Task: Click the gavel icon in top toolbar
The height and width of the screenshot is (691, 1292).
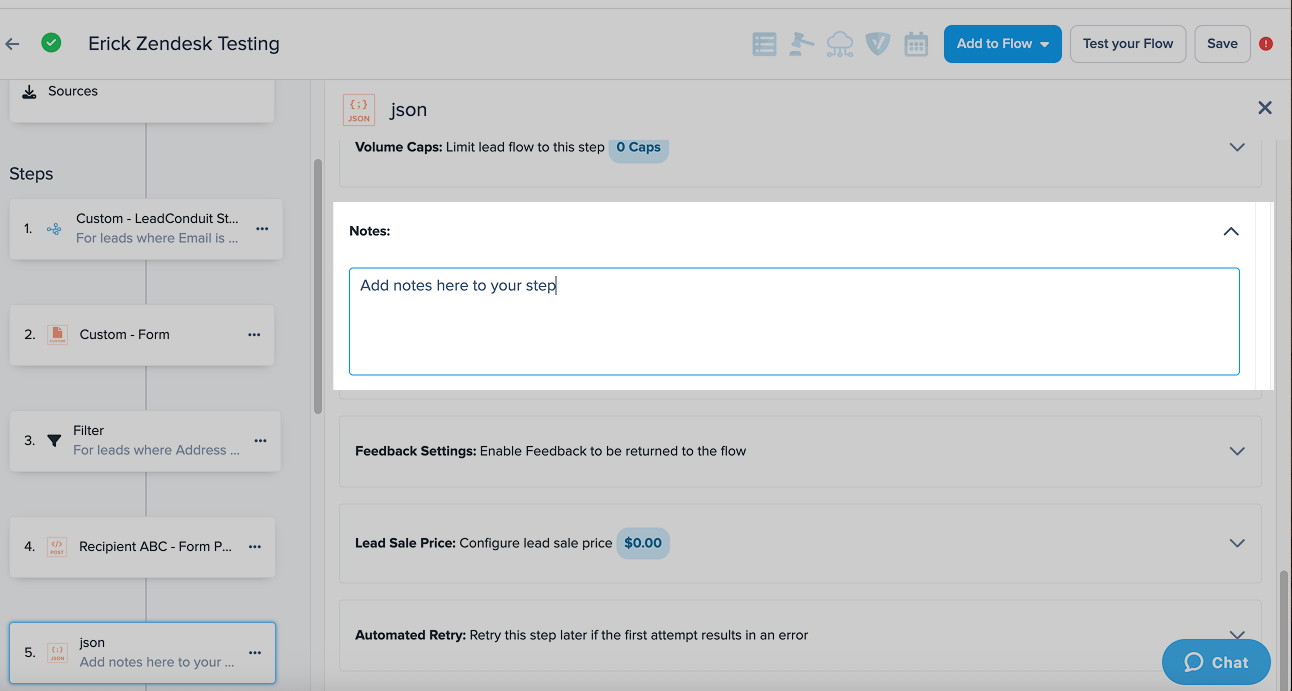Action: 801,44
